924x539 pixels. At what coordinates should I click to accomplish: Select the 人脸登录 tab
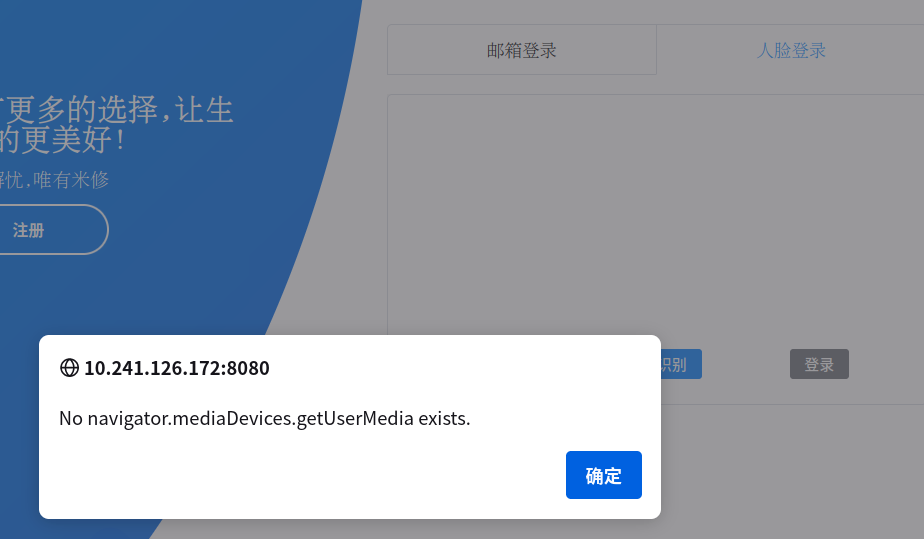coord(790,50)
